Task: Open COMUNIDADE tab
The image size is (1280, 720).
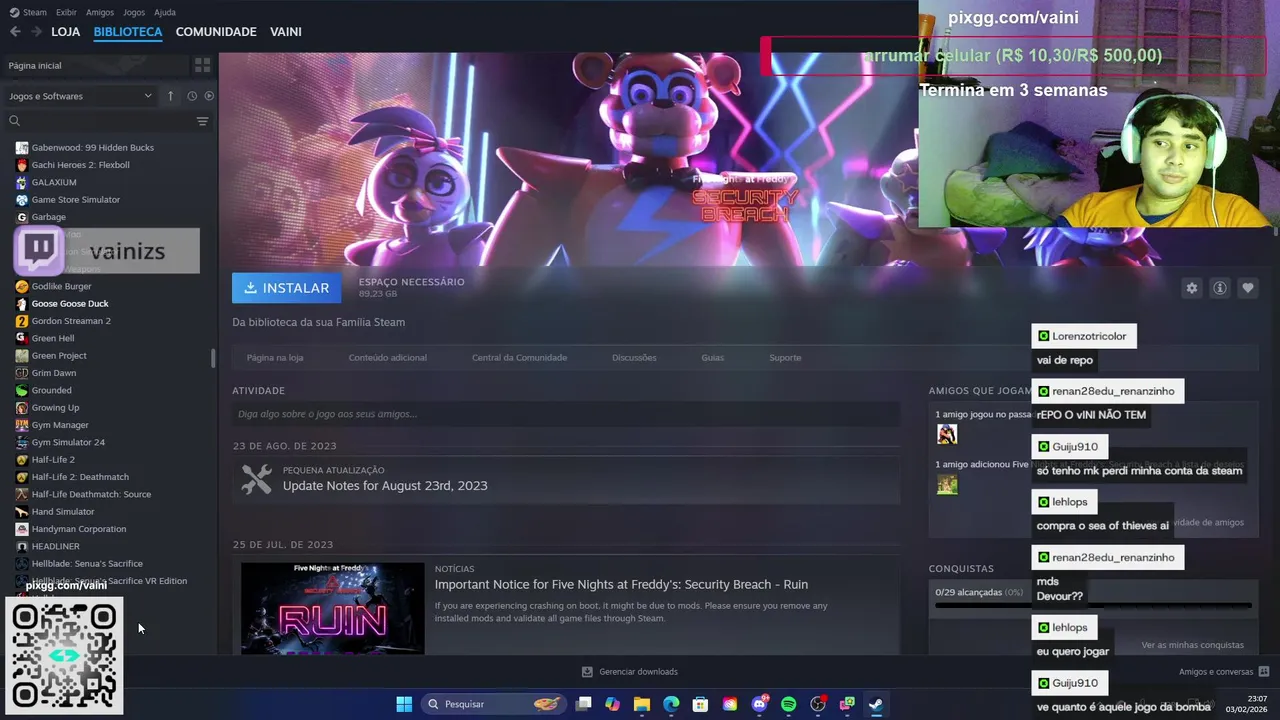Action: (216, 32)
